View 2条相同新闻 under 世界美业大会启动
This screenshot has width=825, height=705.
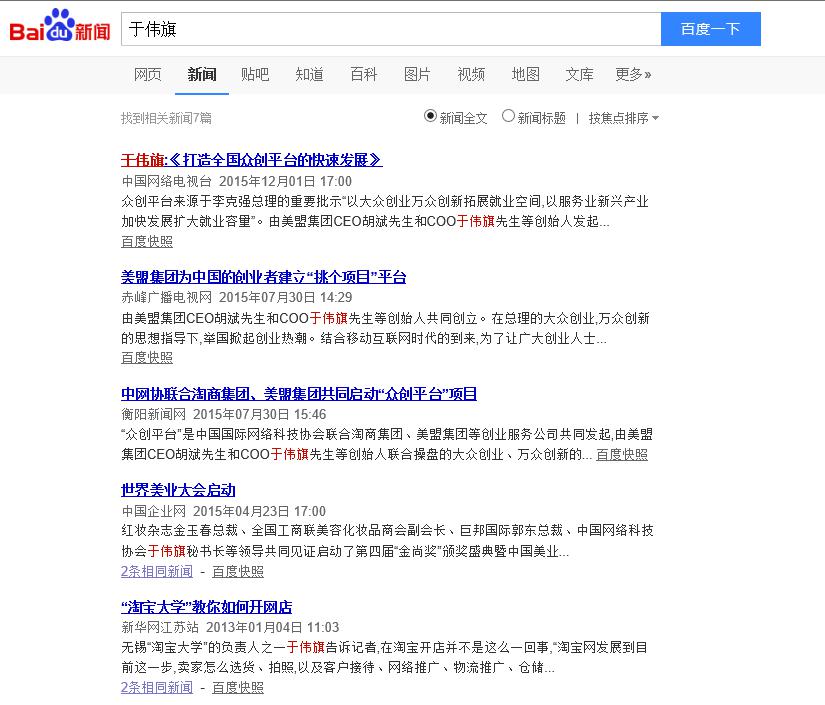(x=157, y=571)
